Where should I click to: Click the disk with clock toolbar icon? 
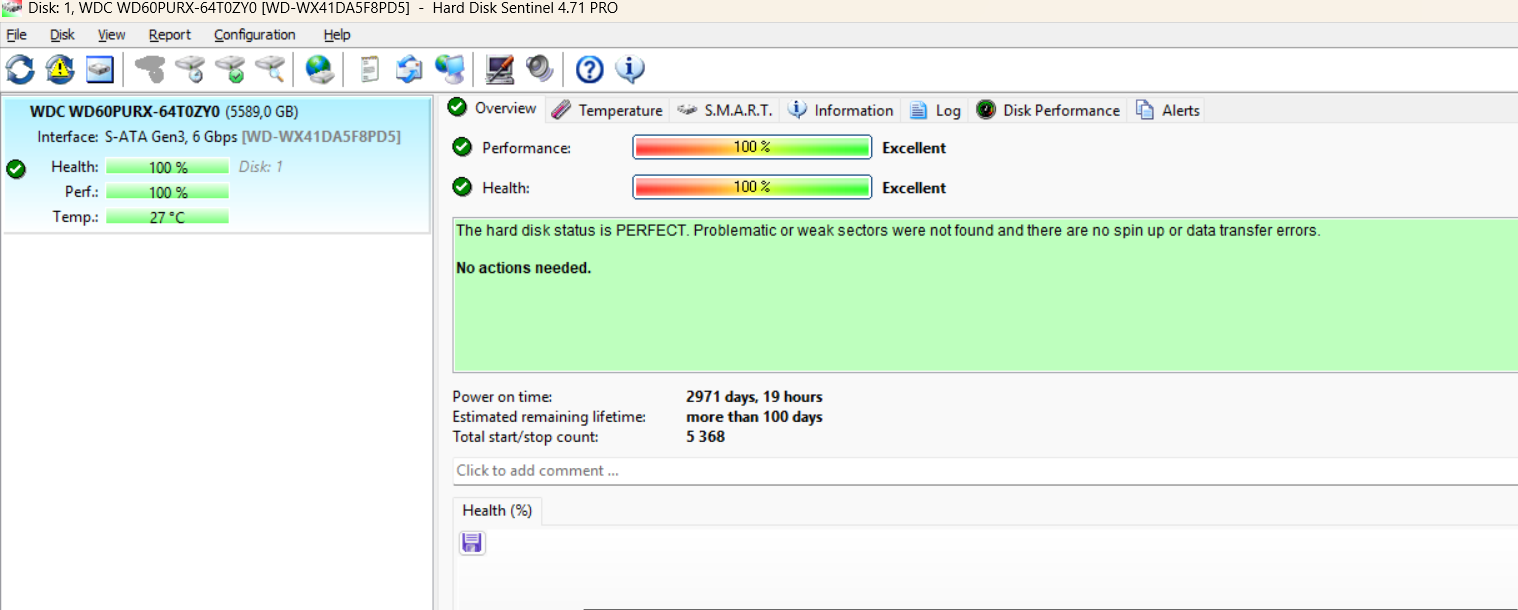[190, 69]
